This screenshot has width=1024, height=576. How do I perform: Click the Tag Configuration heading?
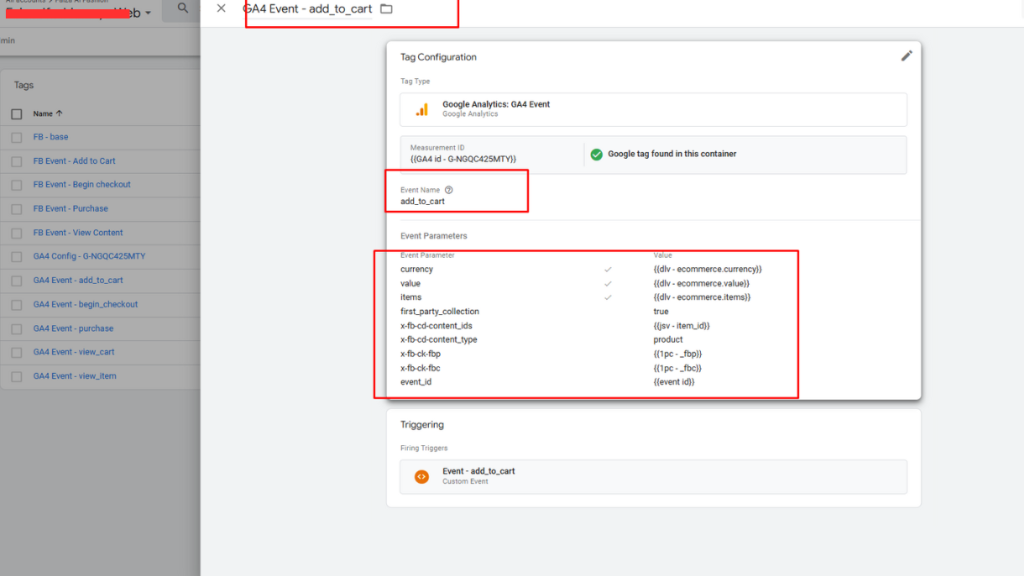tap(438, 57)
